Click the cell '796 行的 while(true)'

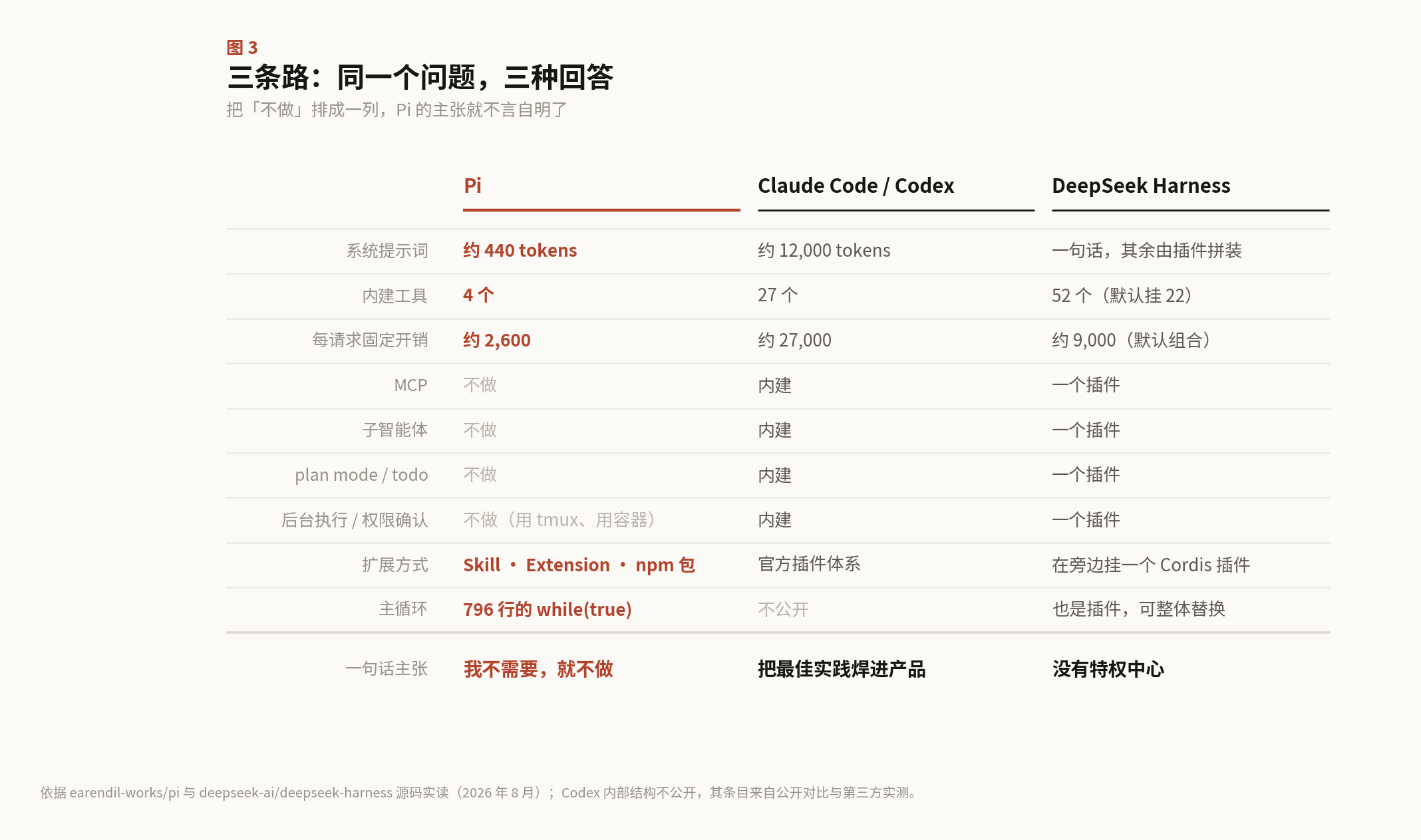pyautogui.click(x=548, y=609)
